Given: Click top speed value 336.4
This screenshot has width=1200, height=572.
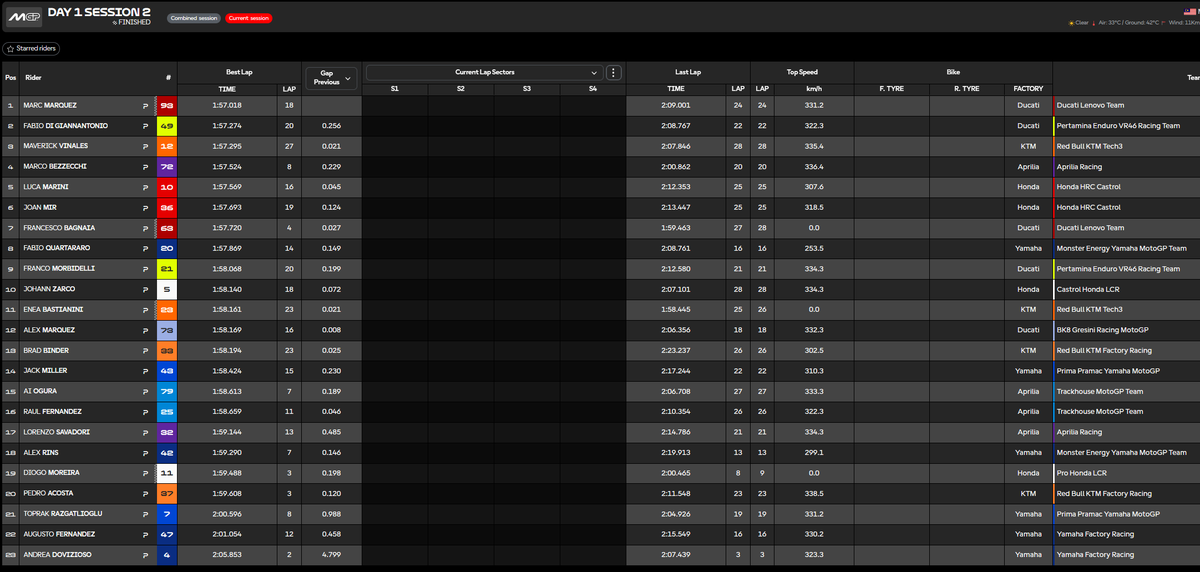Looking at the screenshot, I should tap(813, 167).
